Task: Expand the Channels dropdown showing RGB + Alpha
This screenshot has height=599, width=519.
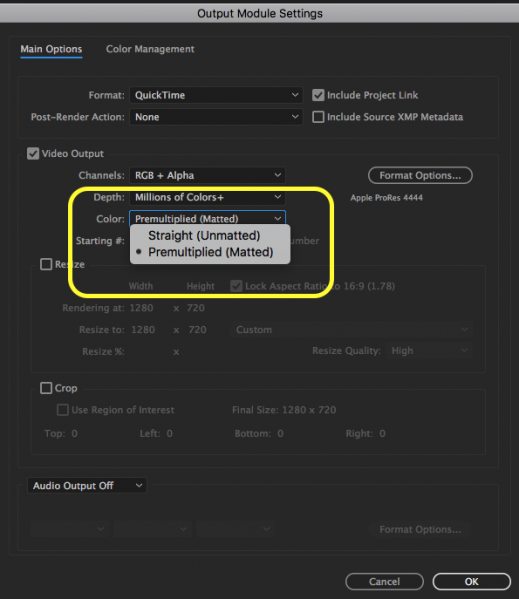Action: tap(207, 175)
